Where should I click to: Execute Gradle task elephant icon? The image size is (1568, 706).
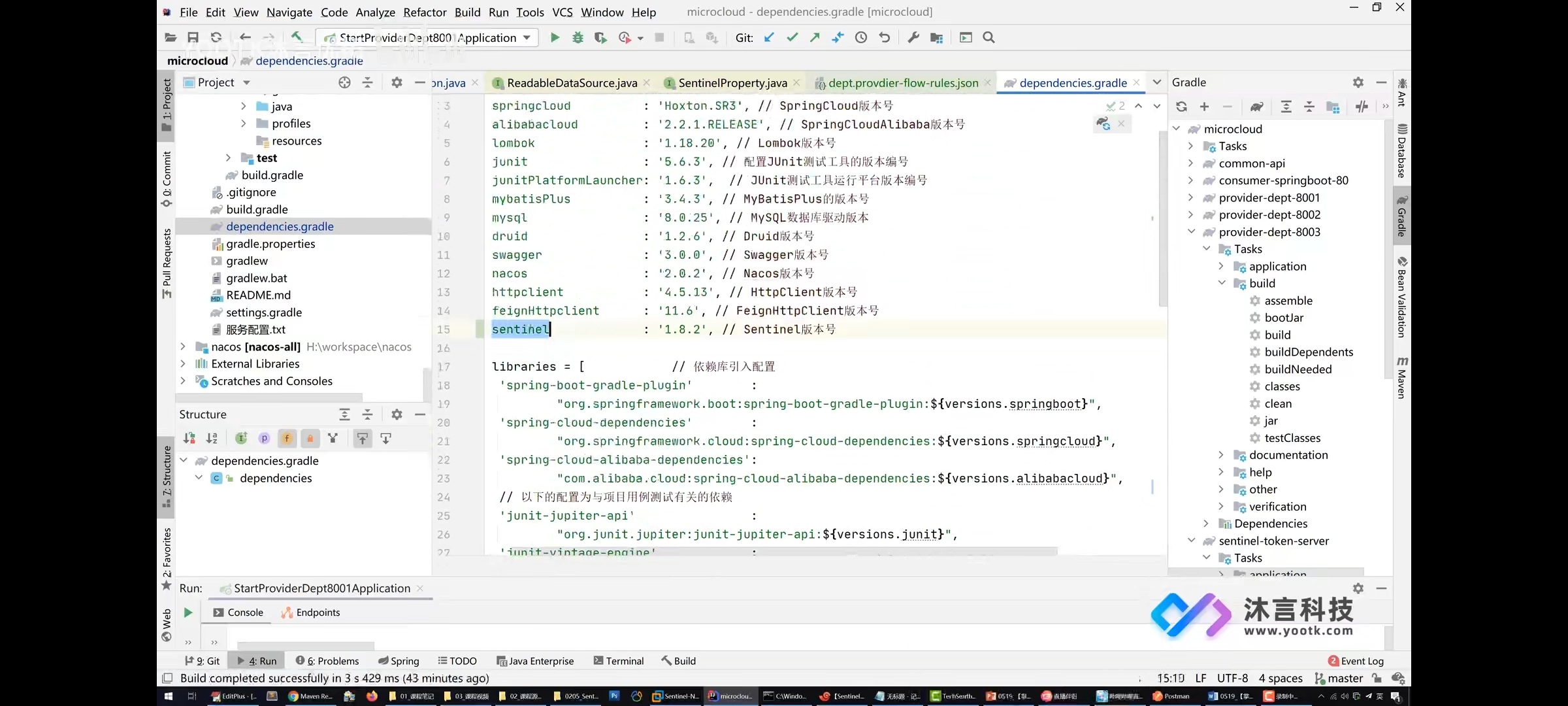point(1256,107)
